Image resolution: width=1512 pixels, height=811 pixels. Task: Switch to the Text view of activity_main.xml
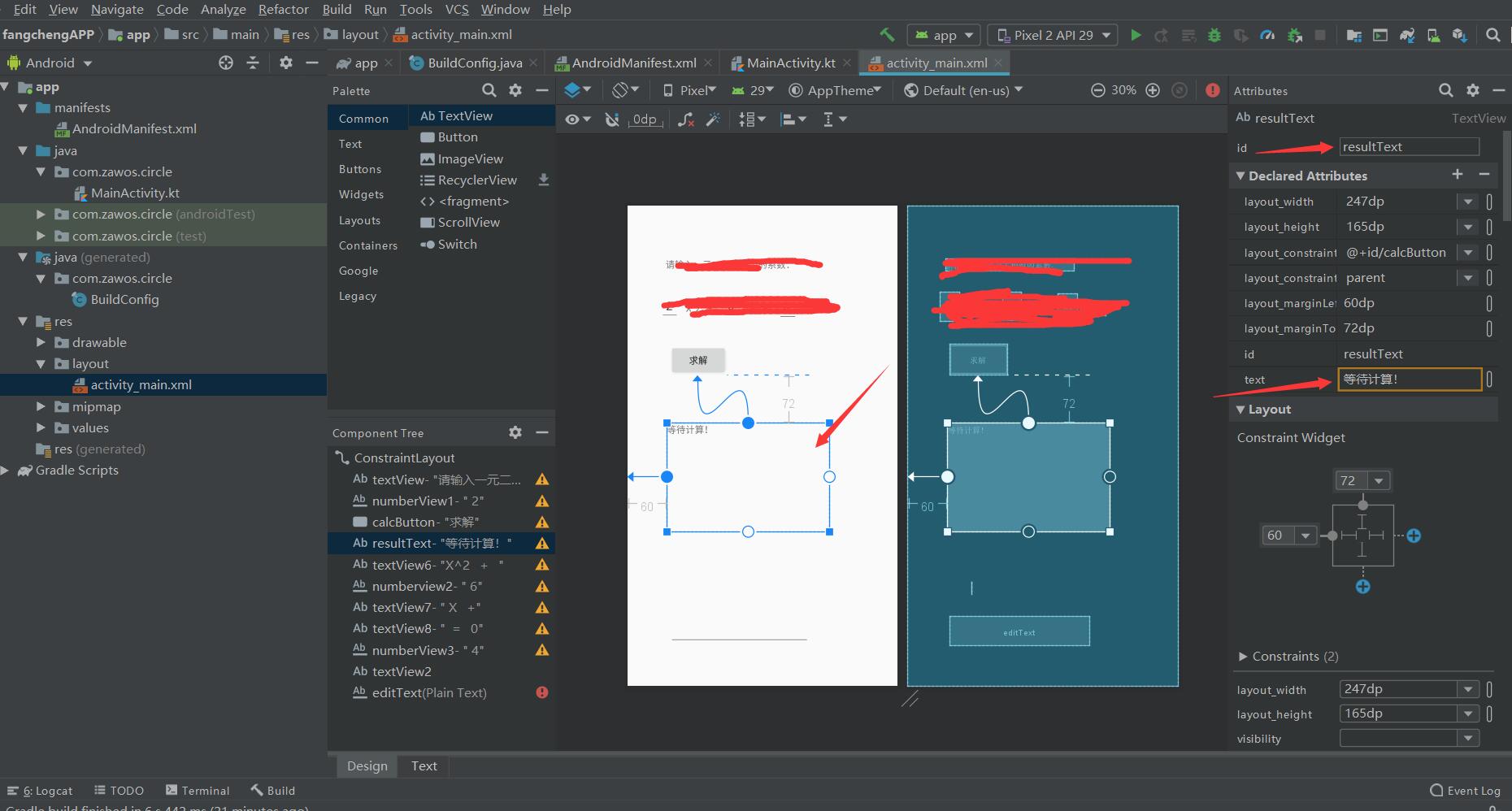tap(424, 765)
